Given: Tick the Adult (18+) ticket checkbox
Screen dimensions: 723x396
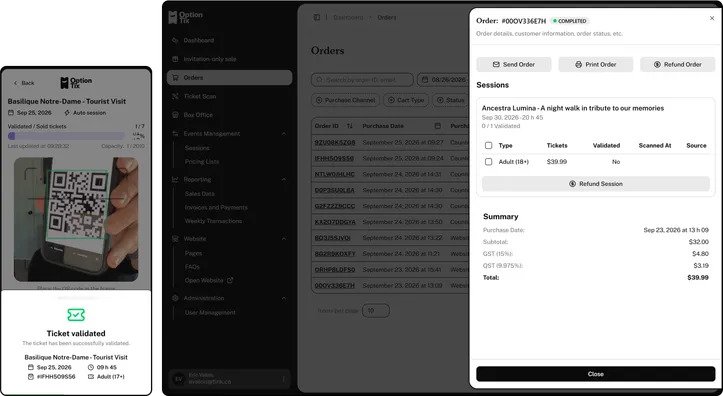Looking at the screenshot, I should (x=488, y=162).
